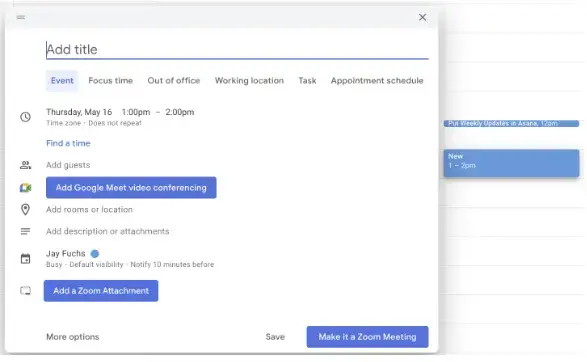Click the calendar icon beside Jay Fuchs
The width and height of the screenshot is (587, 362).
pyautogui.click(x=25, y=259)
